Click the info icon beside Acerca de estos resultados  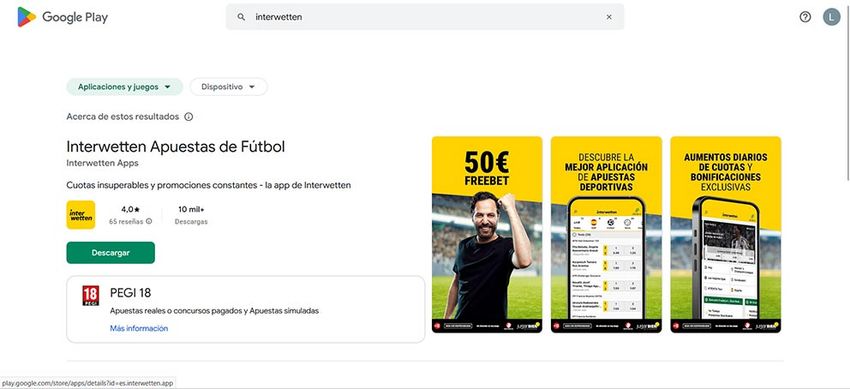pyautogui.click(x=189, y=116)
